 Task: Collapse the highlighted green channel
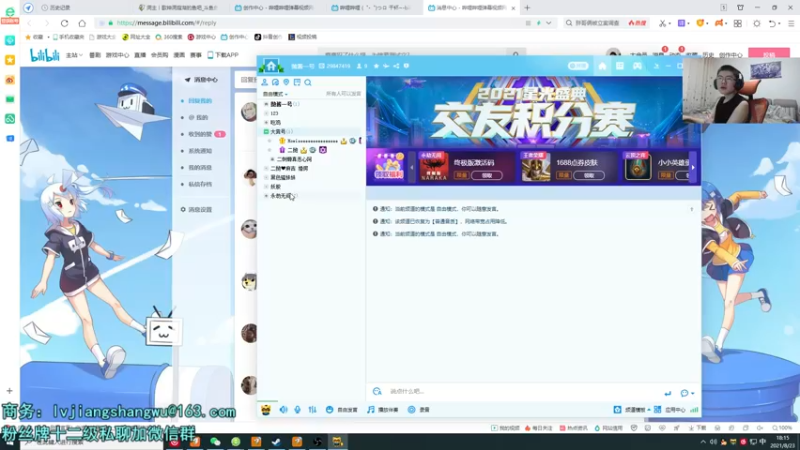tap(266, 132)
